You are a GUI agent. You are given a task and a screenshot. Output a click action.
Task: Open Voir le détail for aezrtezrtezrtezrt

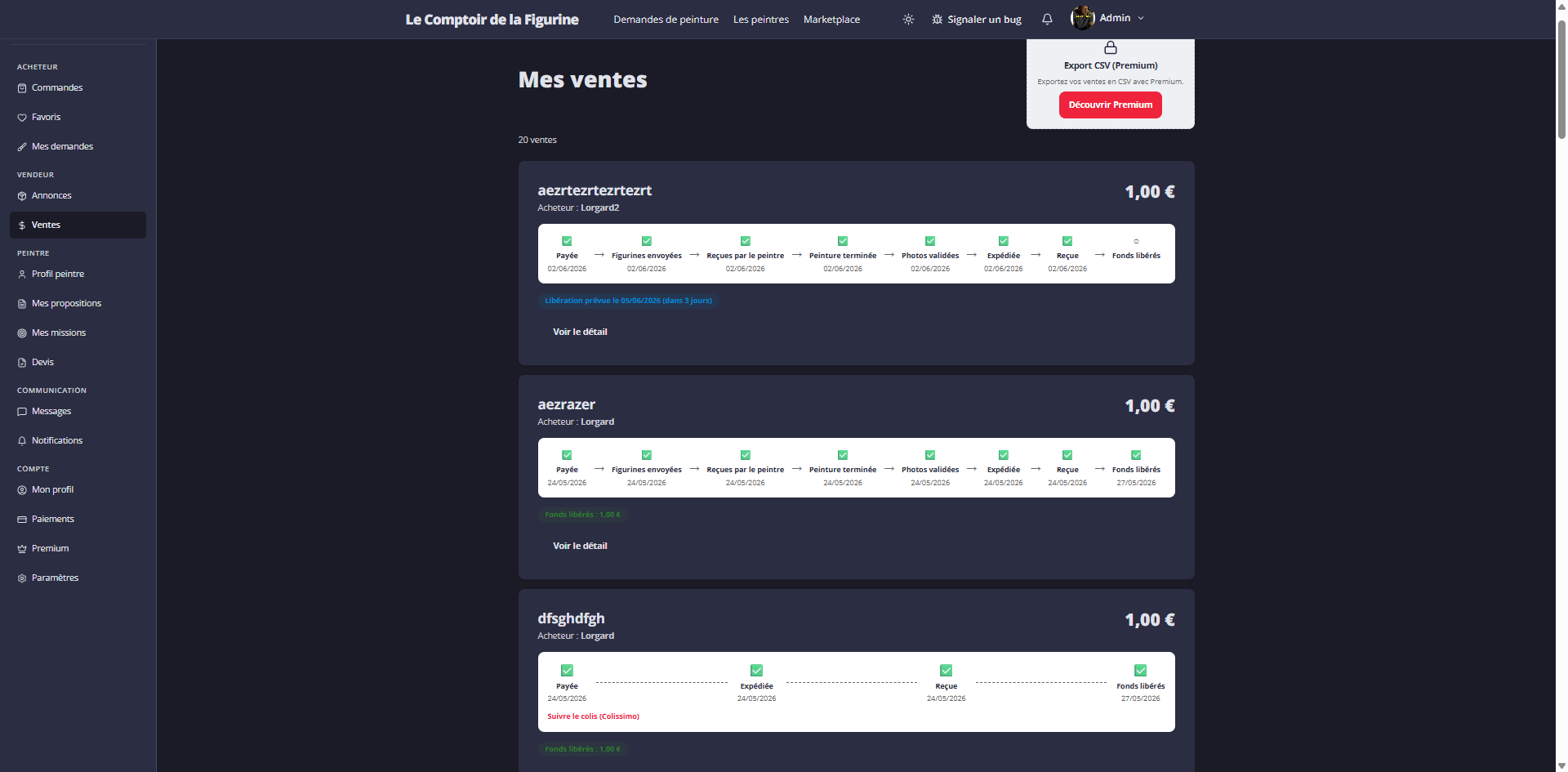(x=580, y=332)
